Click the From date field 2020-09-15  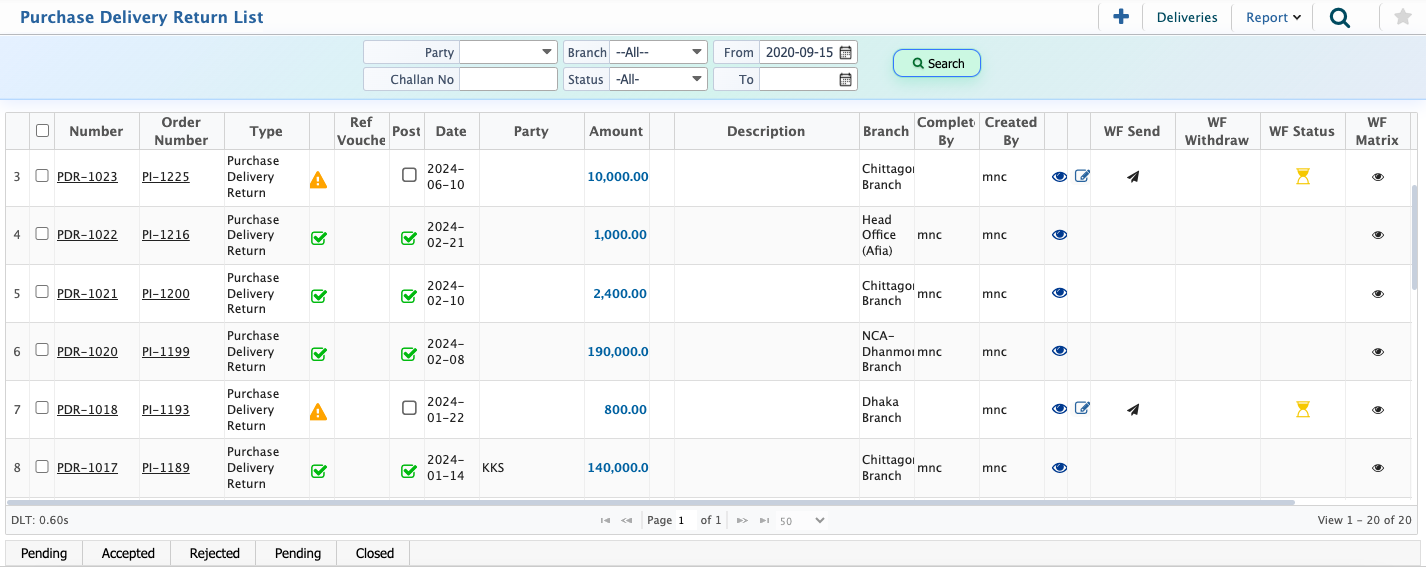[798, 52]
